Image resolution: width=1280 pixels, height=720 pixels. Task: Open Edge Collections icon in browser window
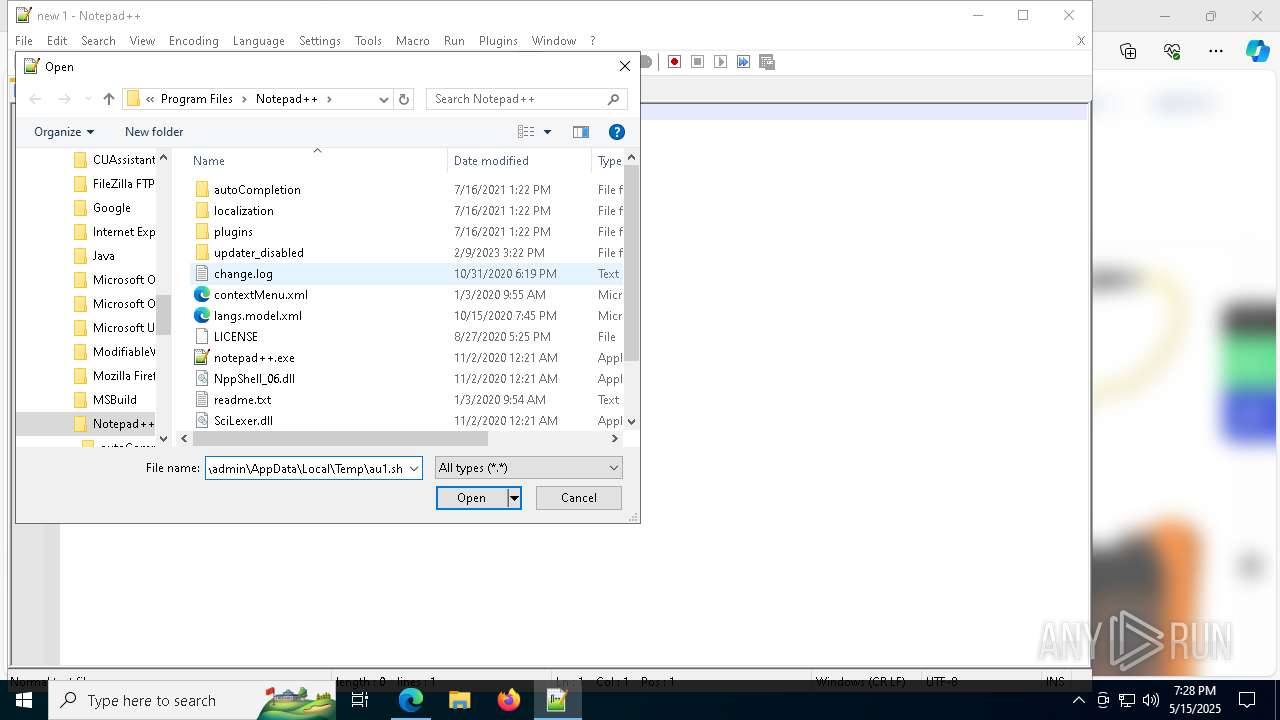tap(1128, 51)
